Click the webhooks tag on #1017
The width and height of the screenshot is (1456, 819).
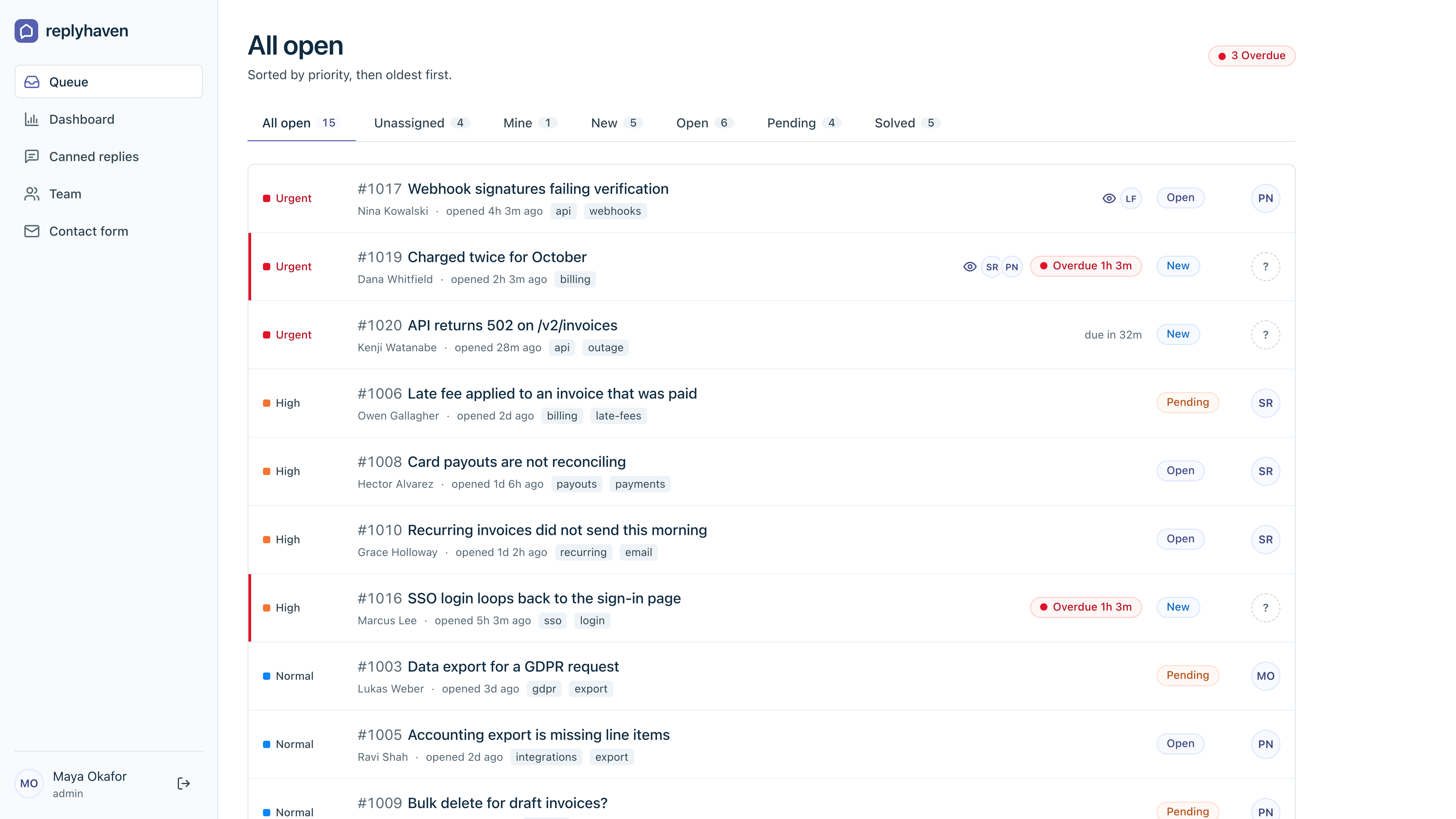pyautogui.click(x=615, y=211)
